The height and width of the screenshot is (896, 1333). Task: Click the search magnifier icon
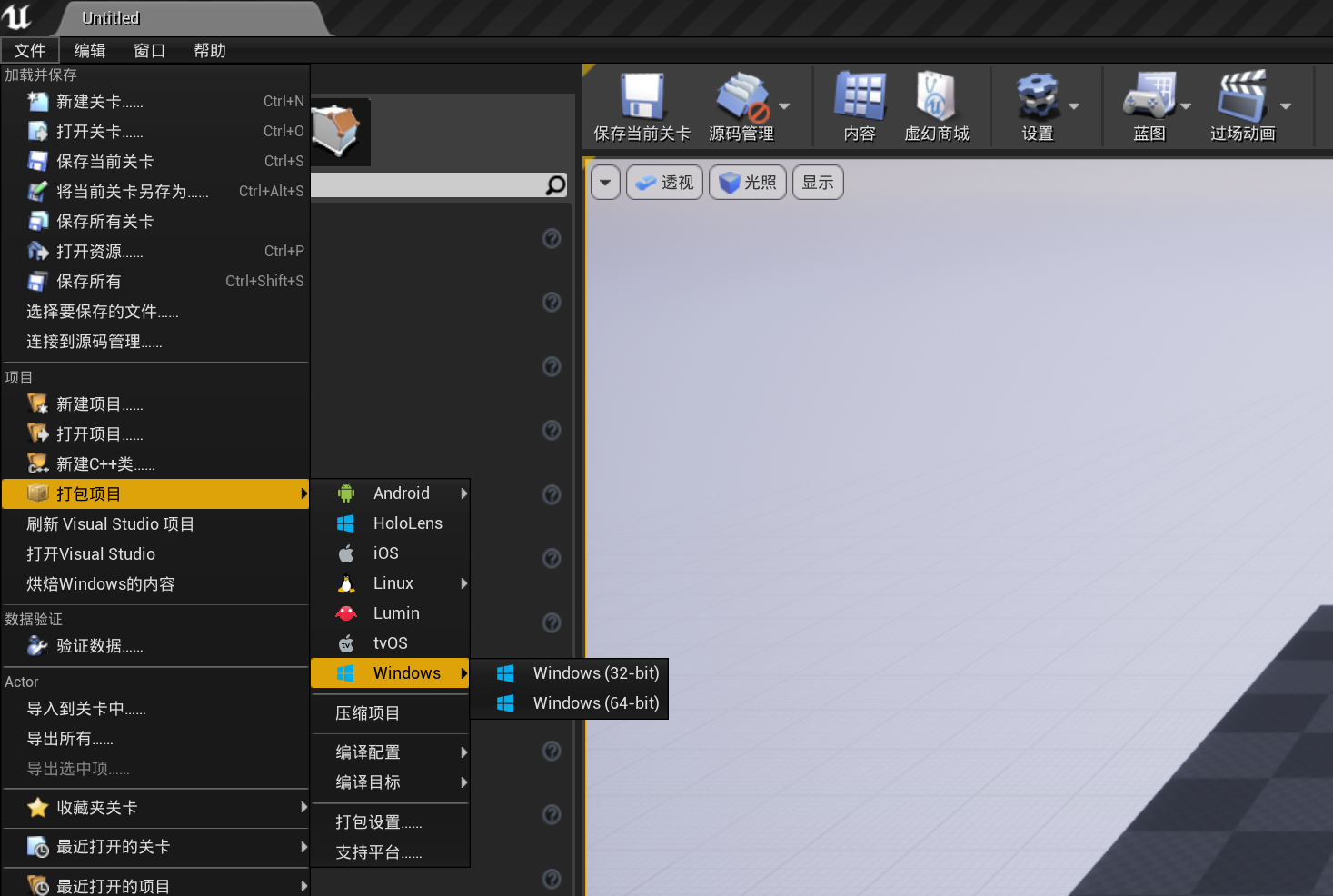pyautogui.click(x=555, y=185)
